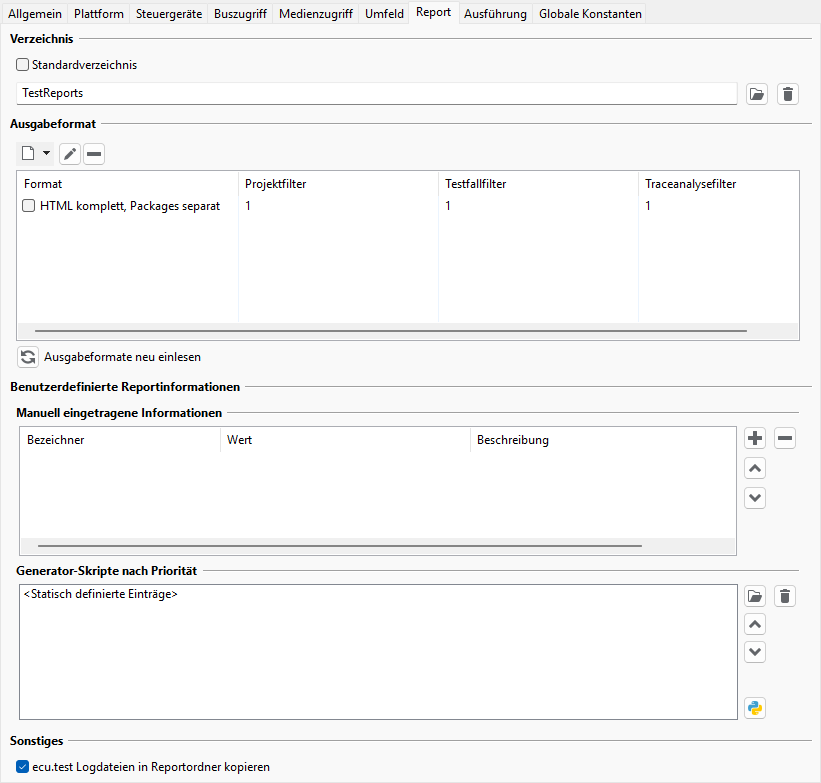Open the Plattform tab
Screen dimensions: 821x783
click(99, 14)
